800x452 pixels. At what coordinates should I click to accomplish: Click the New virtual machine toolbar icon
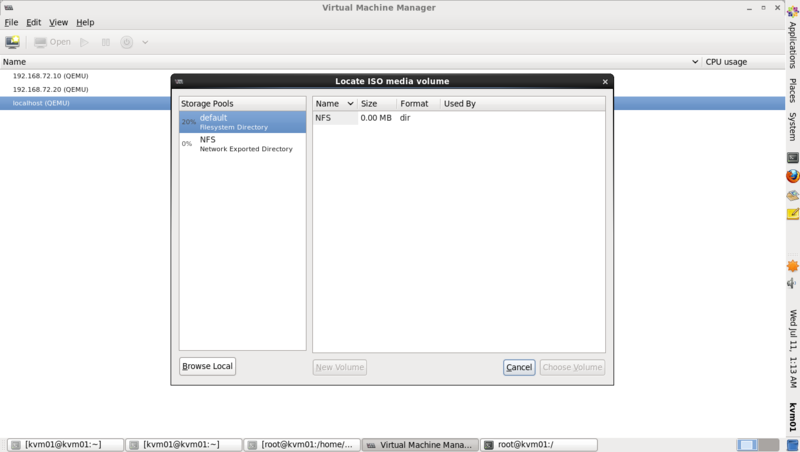(12, 42)
